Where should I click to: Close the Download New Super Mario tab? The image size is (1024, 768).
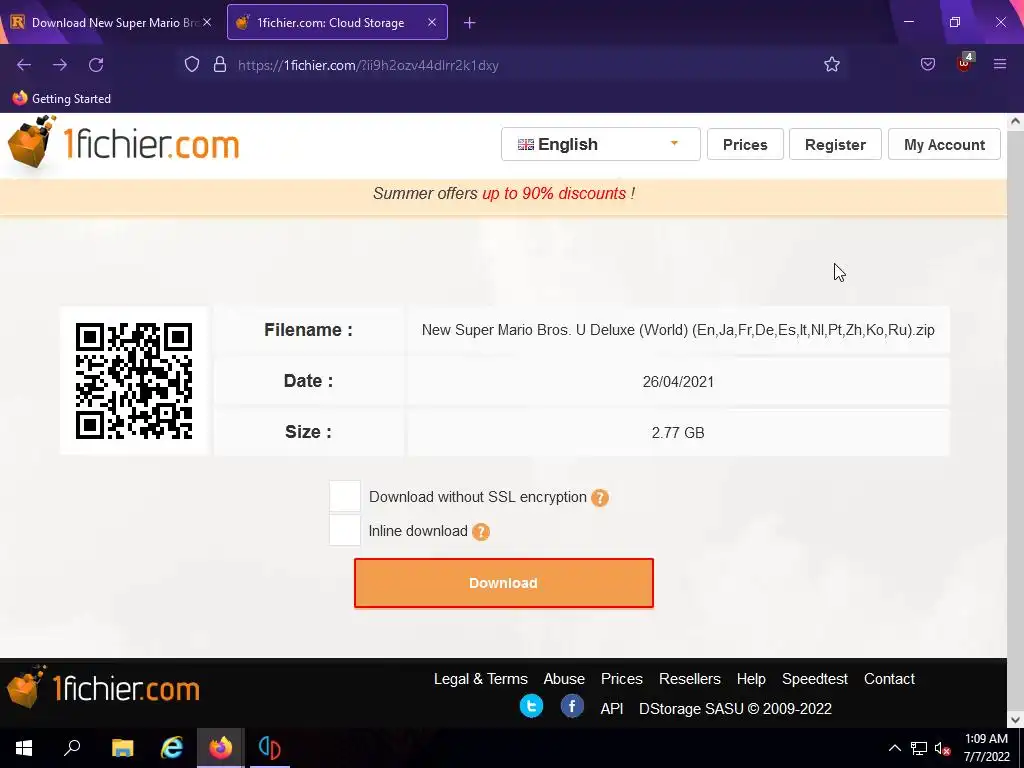[207, 22]
